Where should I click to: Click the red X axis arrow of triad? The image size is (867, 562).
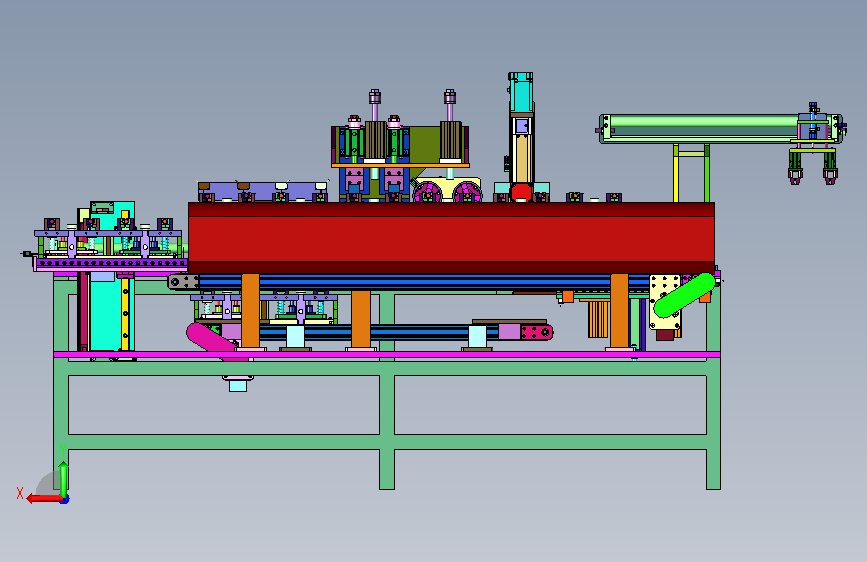click(44, 499)
